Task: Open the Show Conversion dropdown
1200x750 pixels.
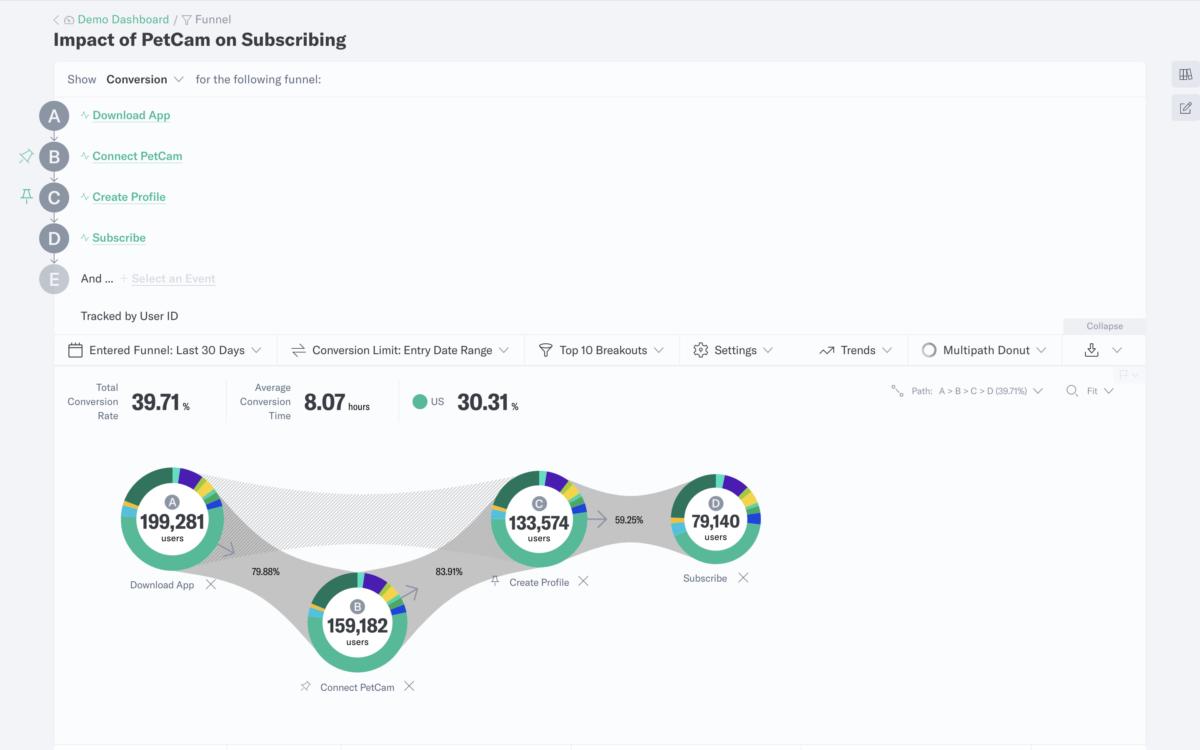Action: (x=145, y=79)
